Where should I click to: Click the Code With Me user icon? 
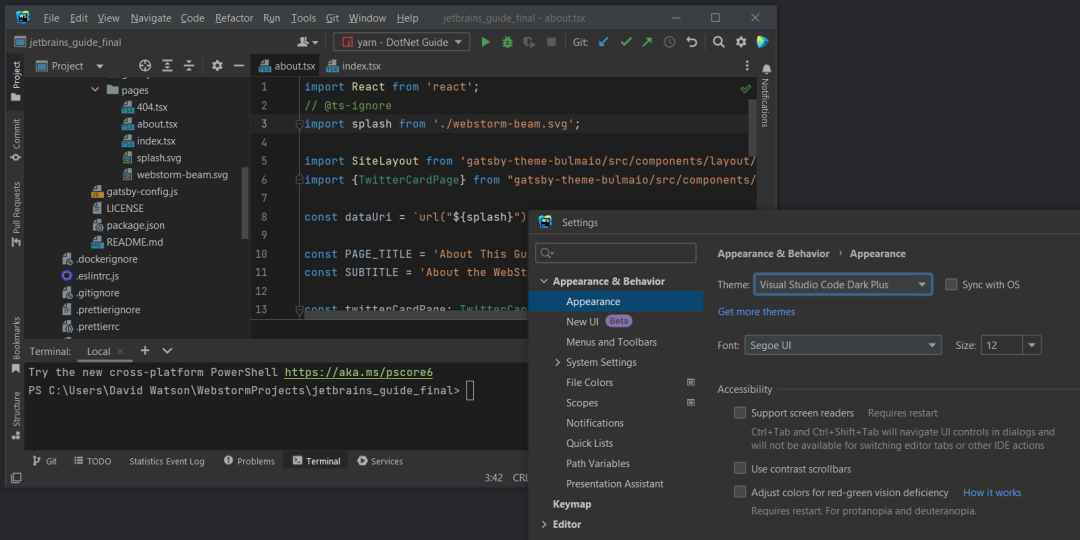(307, 42)
